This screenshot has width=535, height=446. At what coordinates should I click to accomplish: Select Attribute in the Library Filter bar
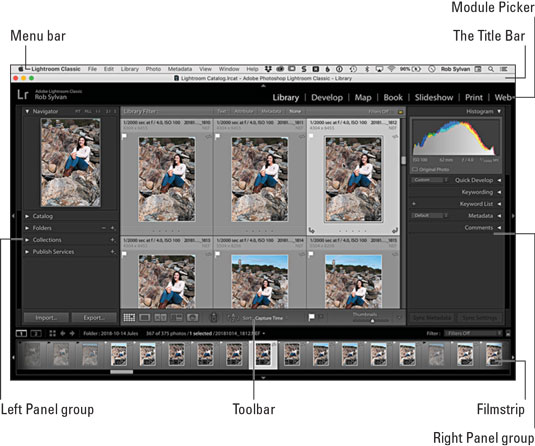coord(244,111)
